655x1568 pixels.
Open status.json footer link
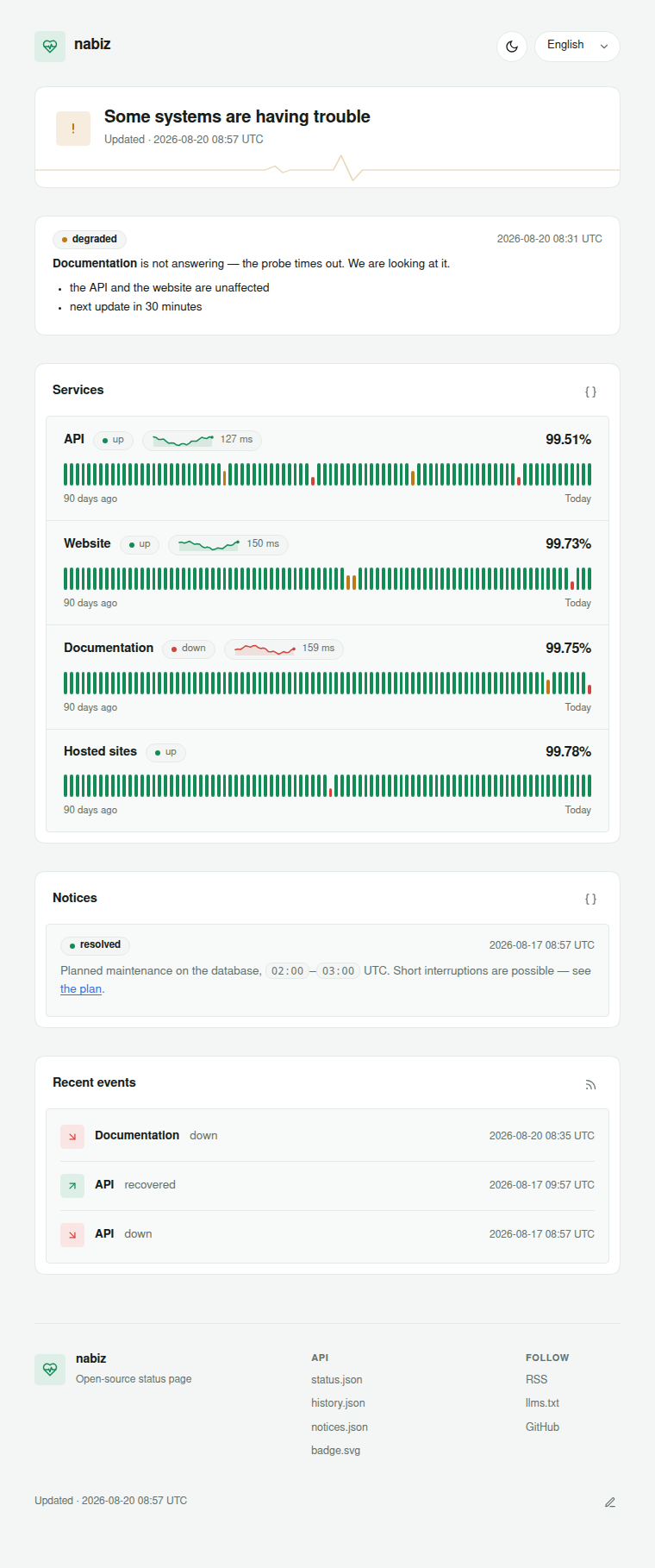click(337, 1380)
